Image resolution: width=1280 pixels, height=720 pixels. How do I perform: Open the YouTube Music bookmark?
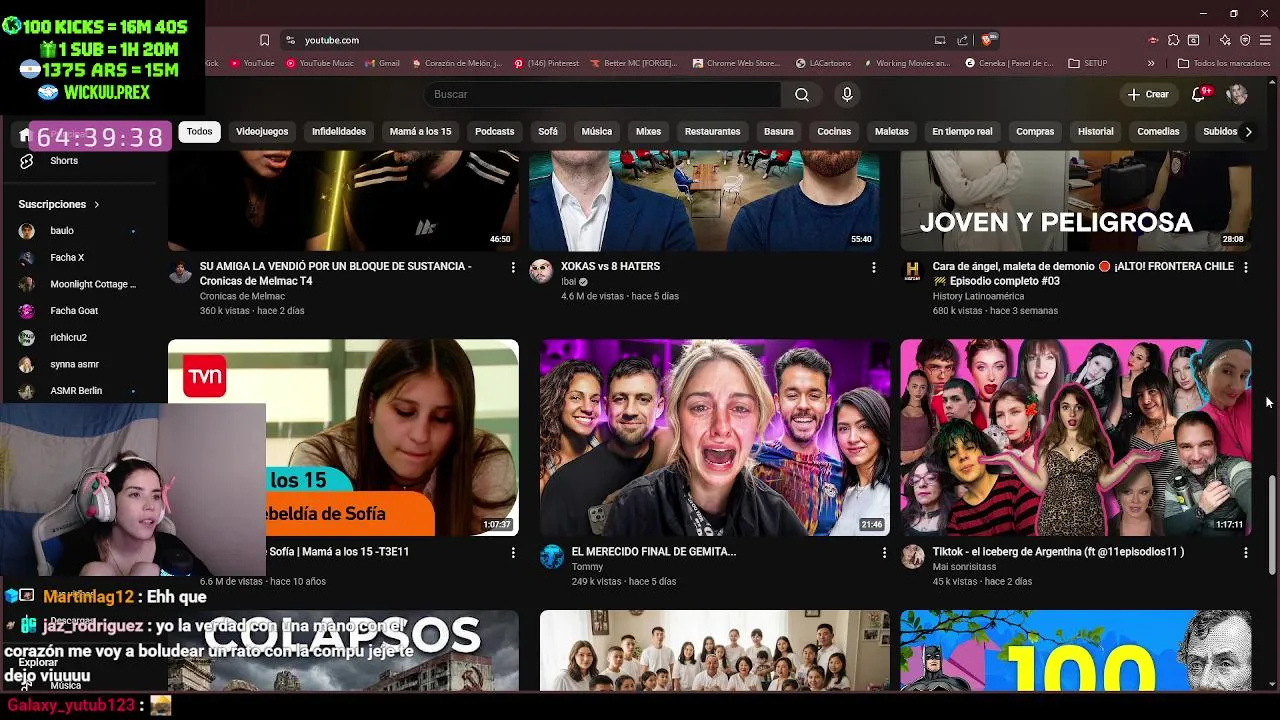click(x=320, y=63)
